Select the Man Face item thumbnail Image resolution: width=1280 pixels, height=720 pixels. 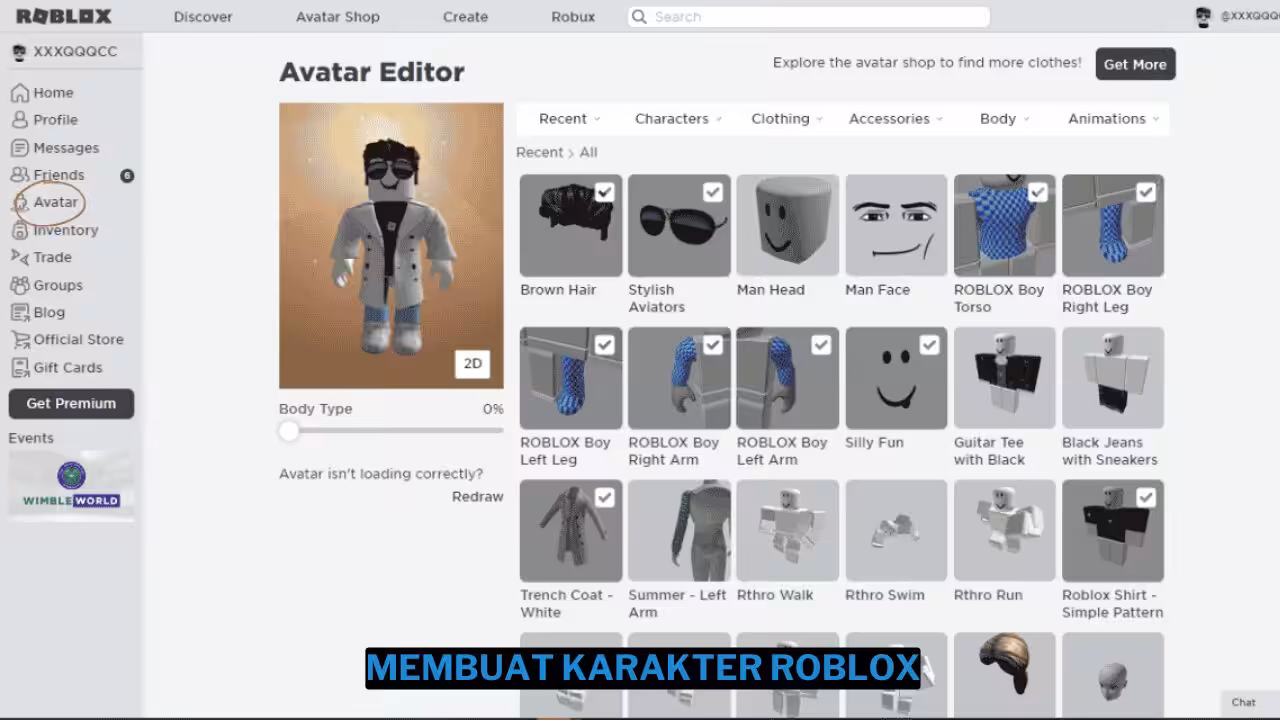tap(896, 225)
